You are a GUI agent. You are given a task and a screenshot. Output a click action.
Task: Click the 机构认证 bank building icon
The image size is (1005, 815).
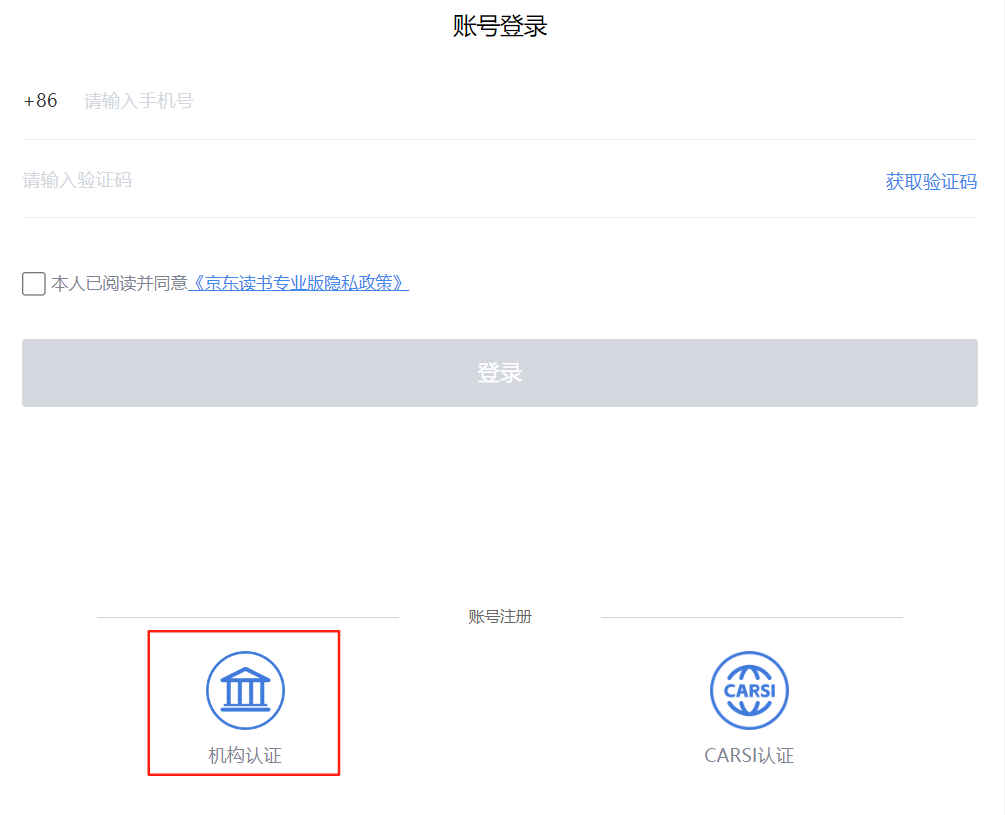[245, 690]
